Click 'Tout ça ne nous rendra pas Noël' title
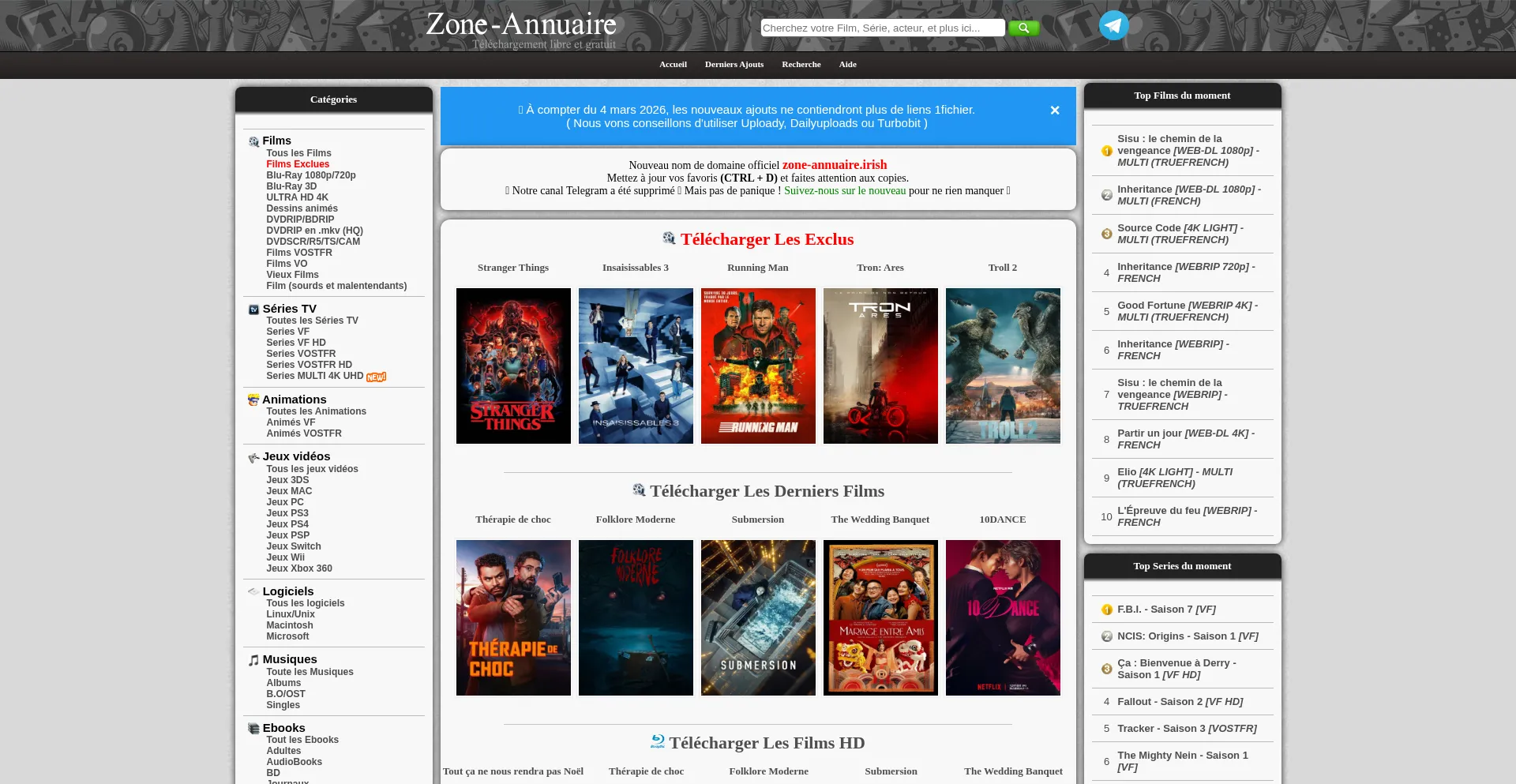 pos(513,771)
